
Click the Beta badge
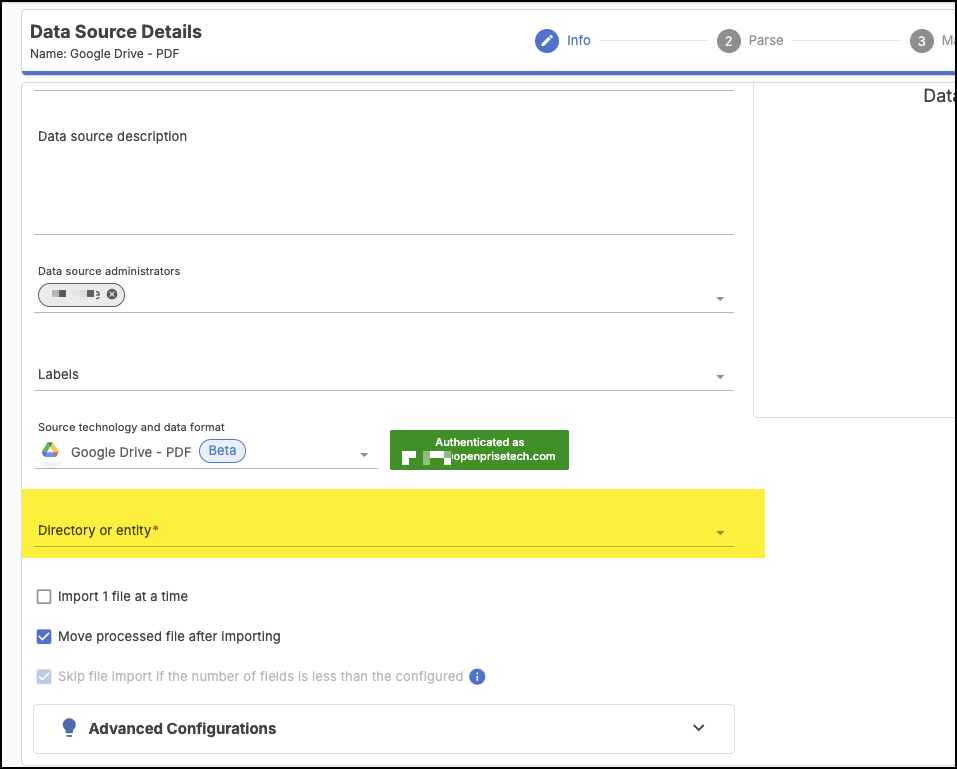(222, 451)
